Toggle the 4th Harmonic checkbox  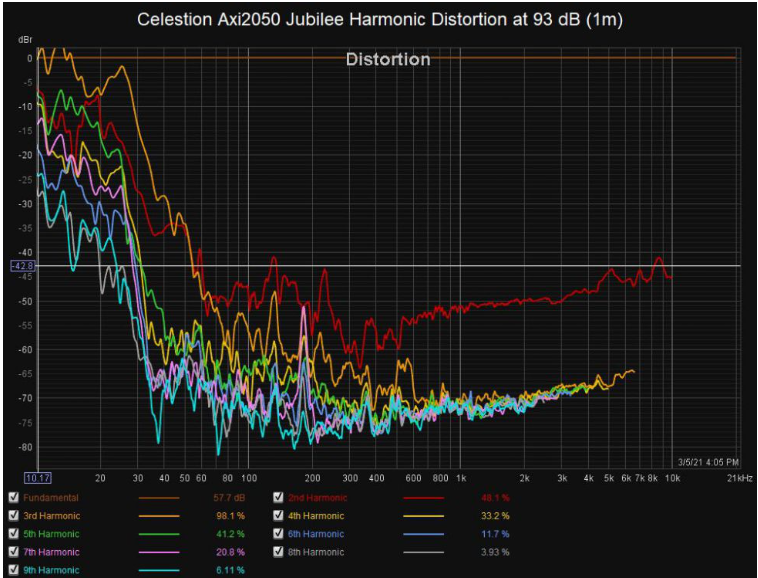point(278,516)
